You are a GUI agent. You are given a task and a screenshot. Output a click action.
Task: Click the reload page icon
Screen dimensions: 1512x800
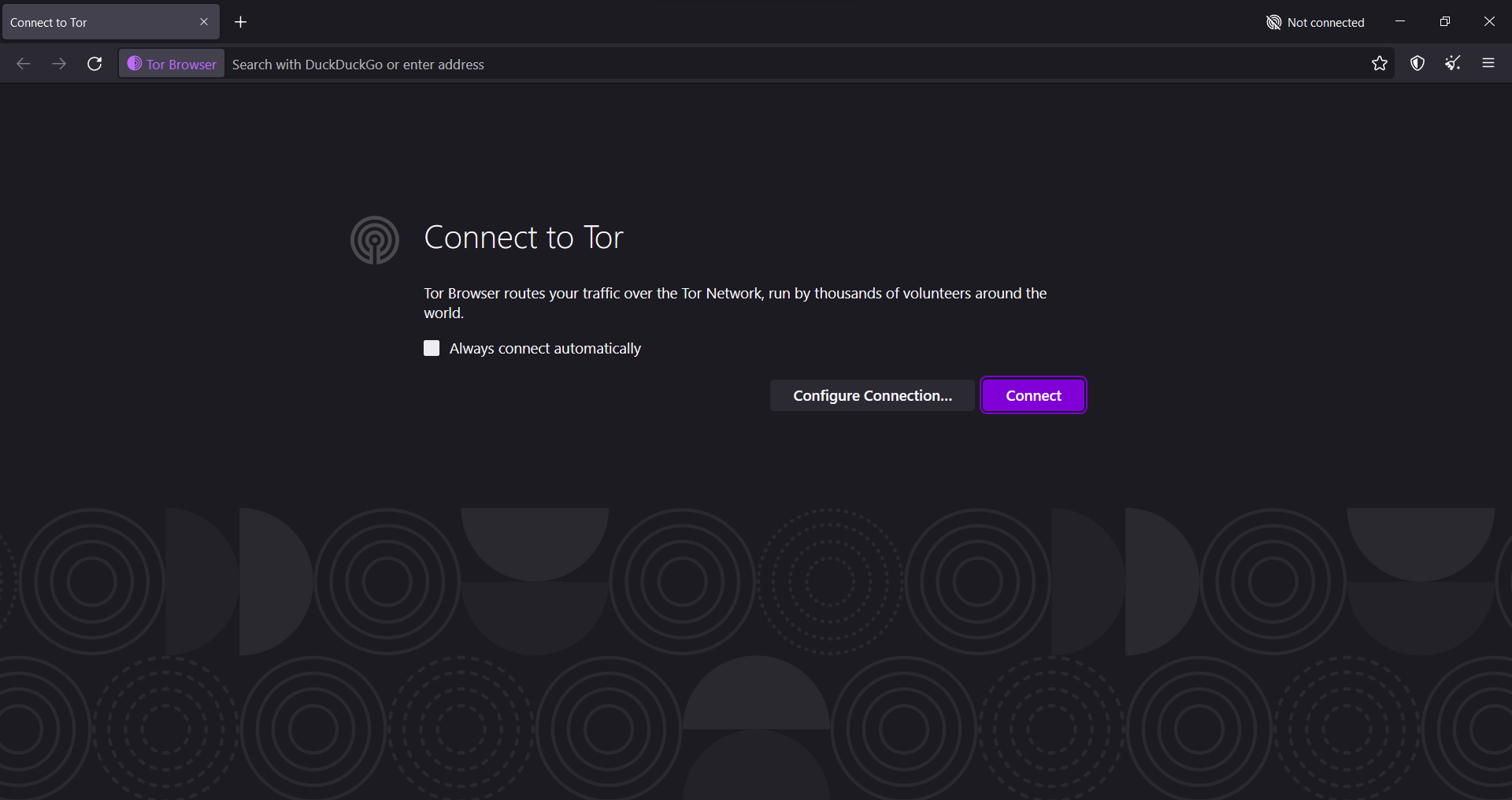click(x=94, y=64)
